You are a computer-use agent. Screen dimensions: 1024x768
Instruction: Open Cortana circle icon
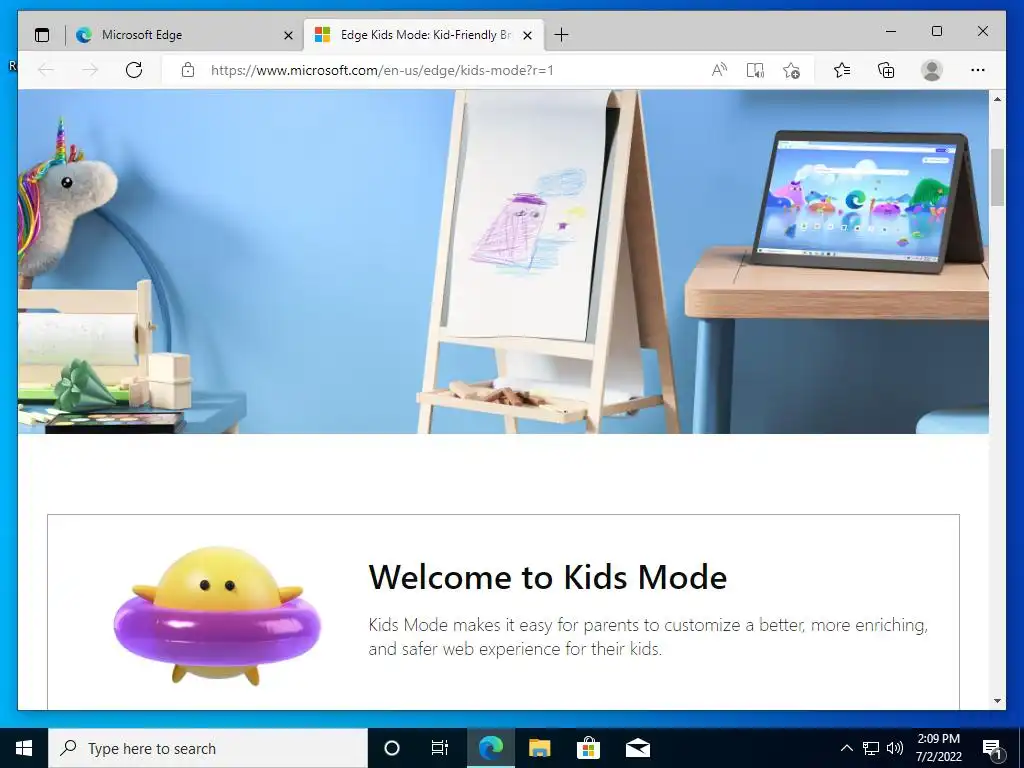click(391, 748)
